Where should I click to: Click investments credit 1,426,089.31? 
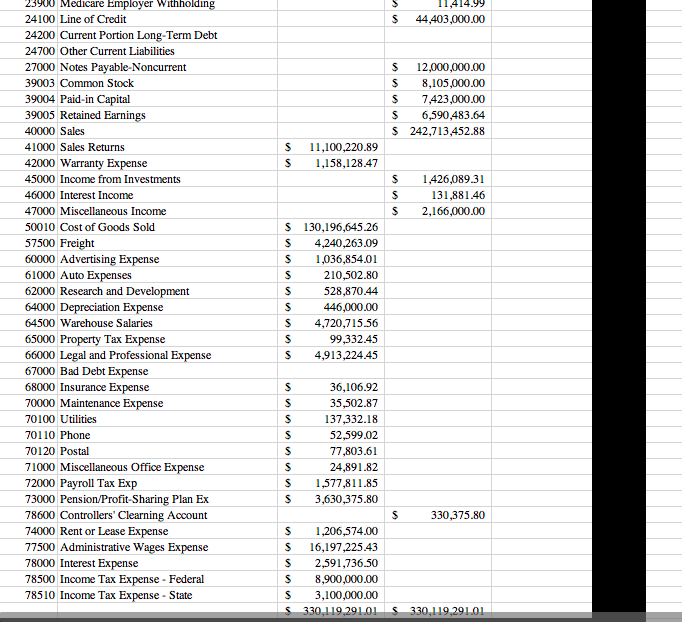click(453, 179)
